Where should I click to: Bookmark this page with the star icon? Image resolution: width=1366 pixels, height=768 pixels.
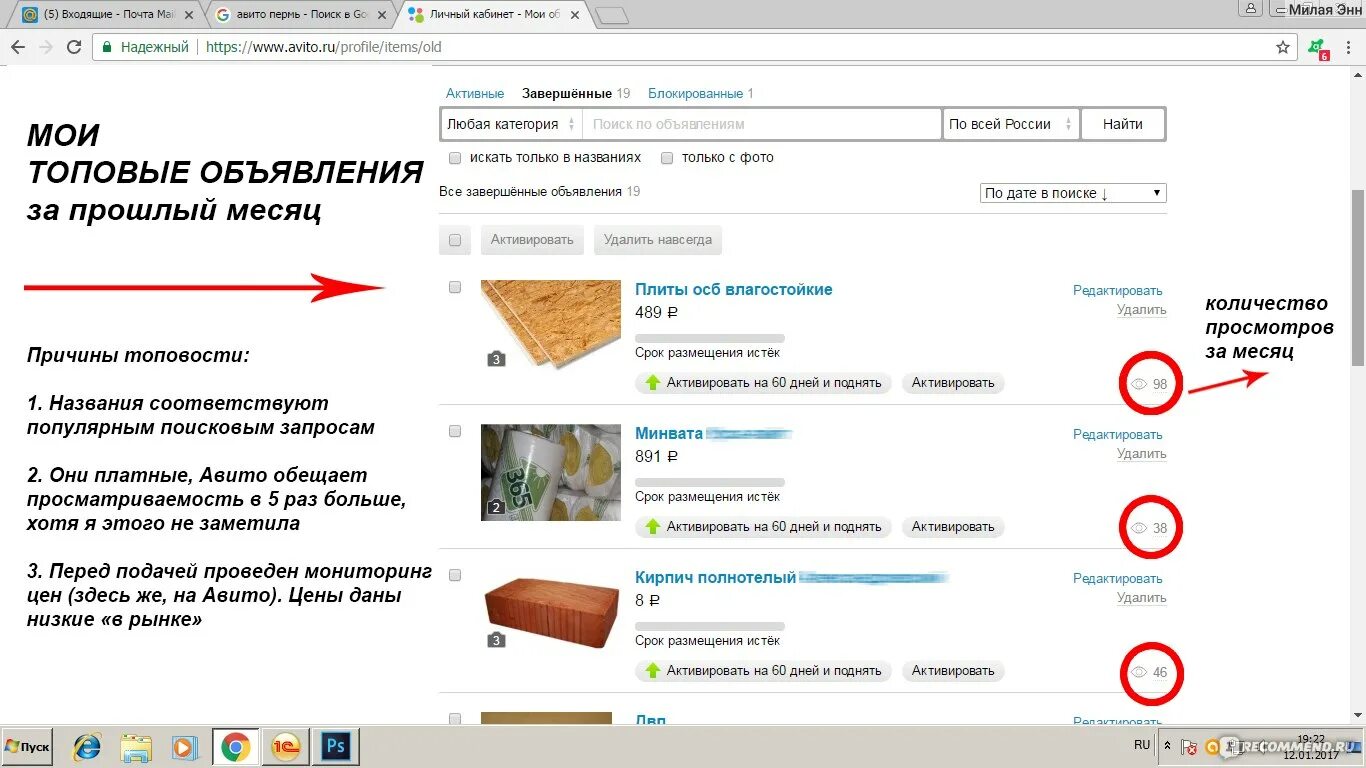pyautogui.click(x=1283, y=47)
